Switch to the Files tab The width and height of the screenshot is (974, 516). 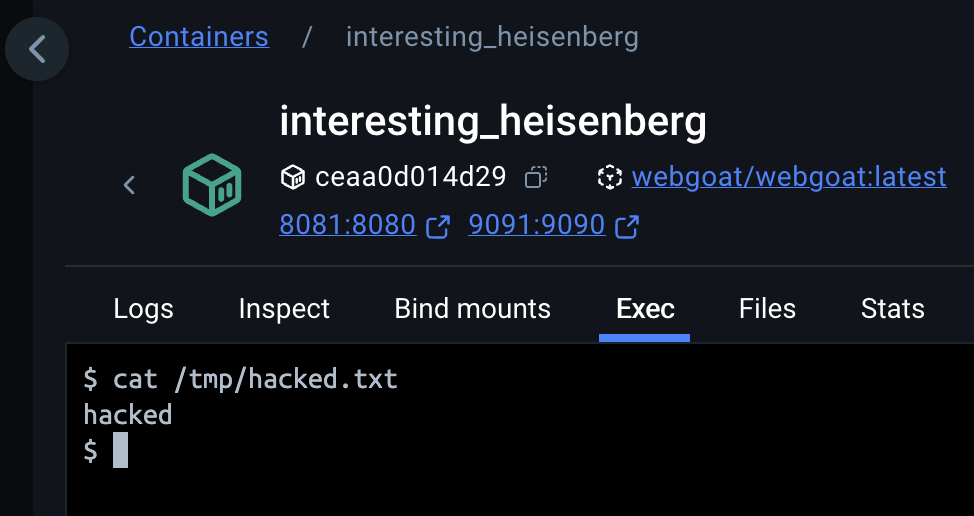(x=767, y=309)
